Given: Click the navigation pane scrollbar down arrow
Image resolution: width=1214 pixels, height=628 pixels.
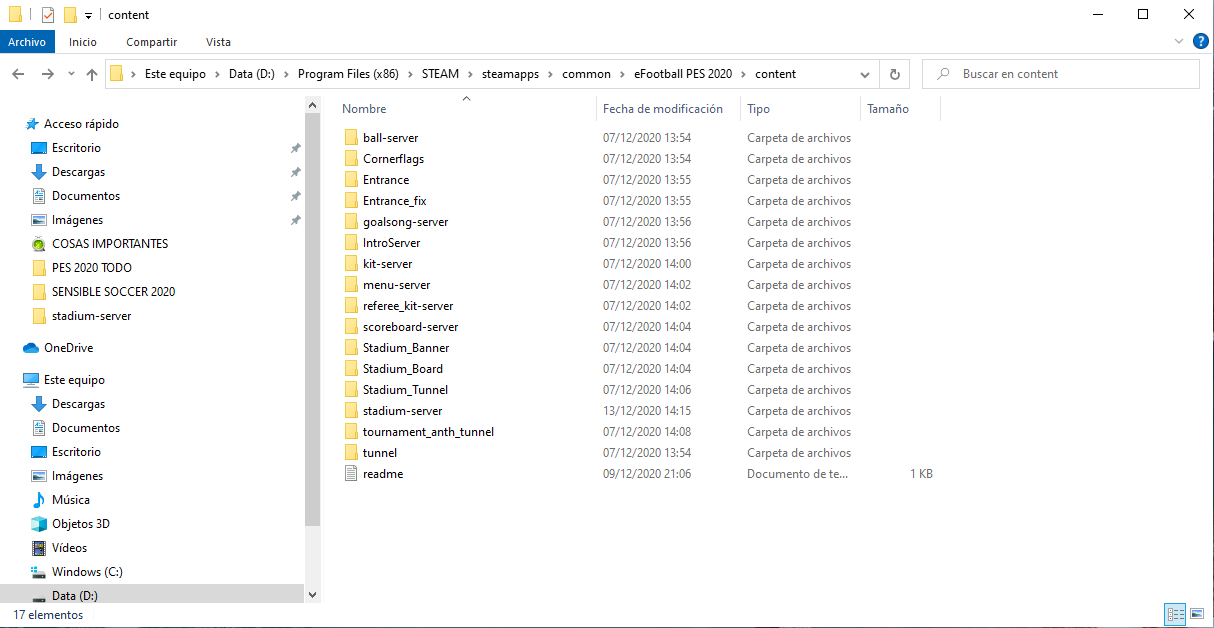Looking at the screenshot, I should (x=312, y=594).
